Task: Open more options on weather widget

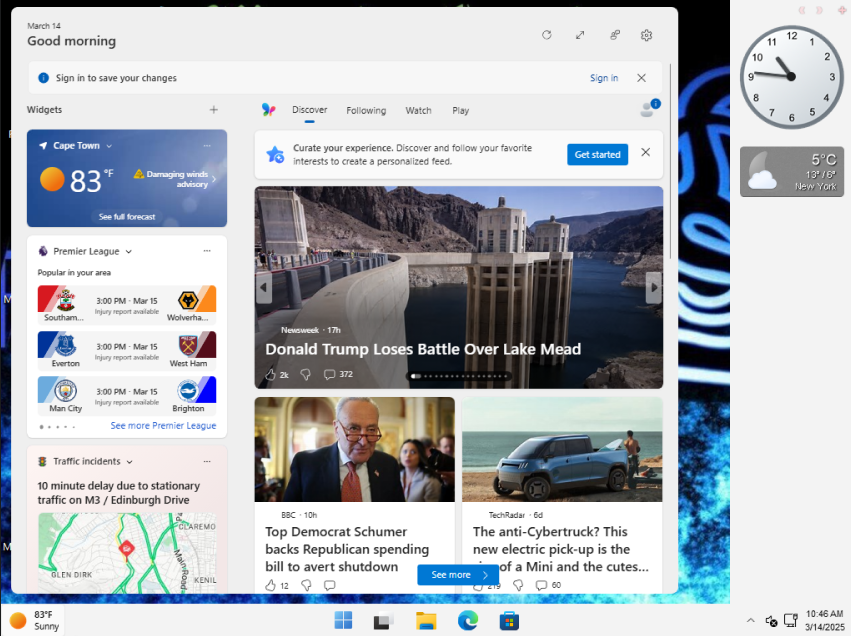Action: tap(207, 145)
